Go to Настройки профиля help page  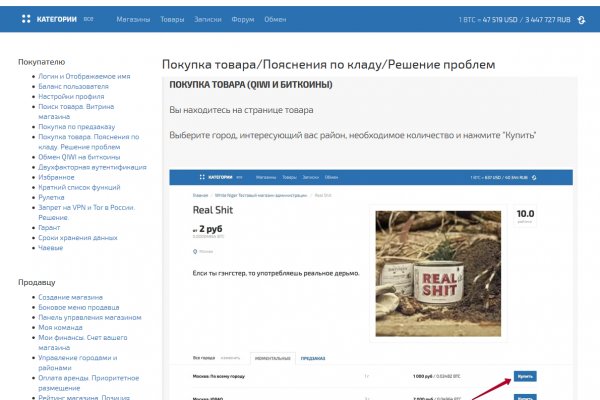click(x=70, y=97)
